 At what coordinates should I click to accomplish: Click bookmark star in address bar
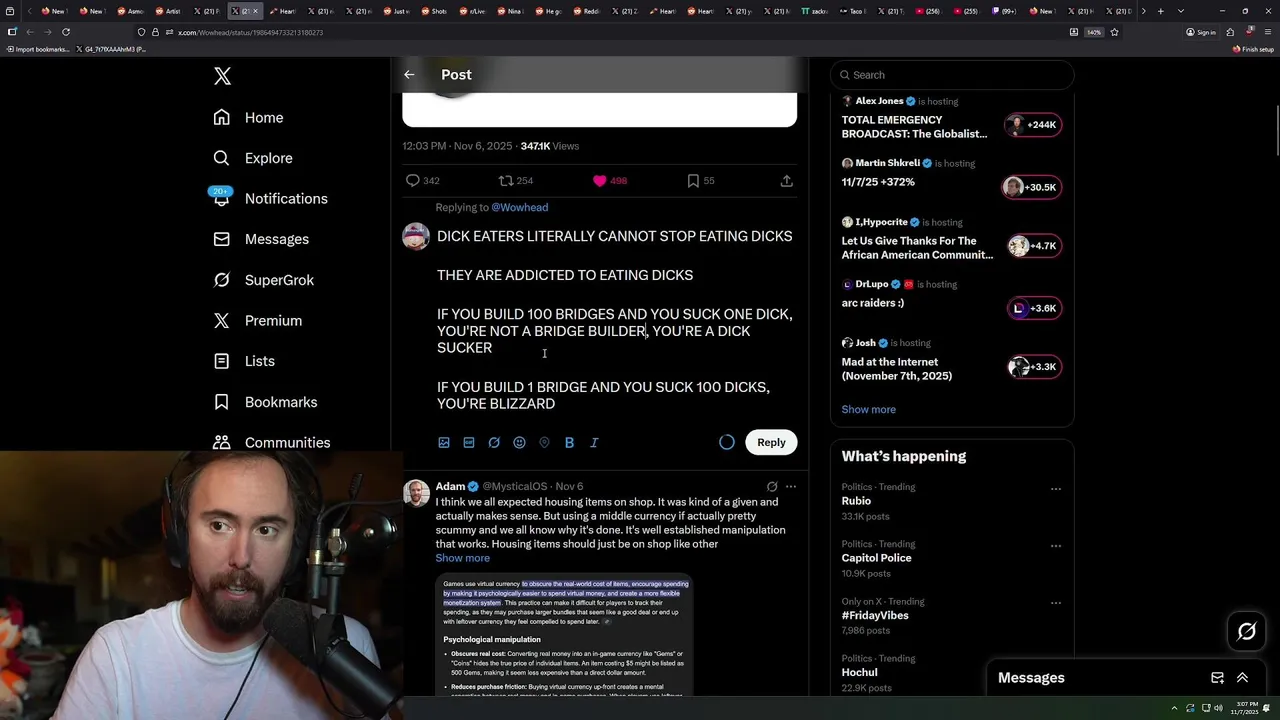[1114, 32]
